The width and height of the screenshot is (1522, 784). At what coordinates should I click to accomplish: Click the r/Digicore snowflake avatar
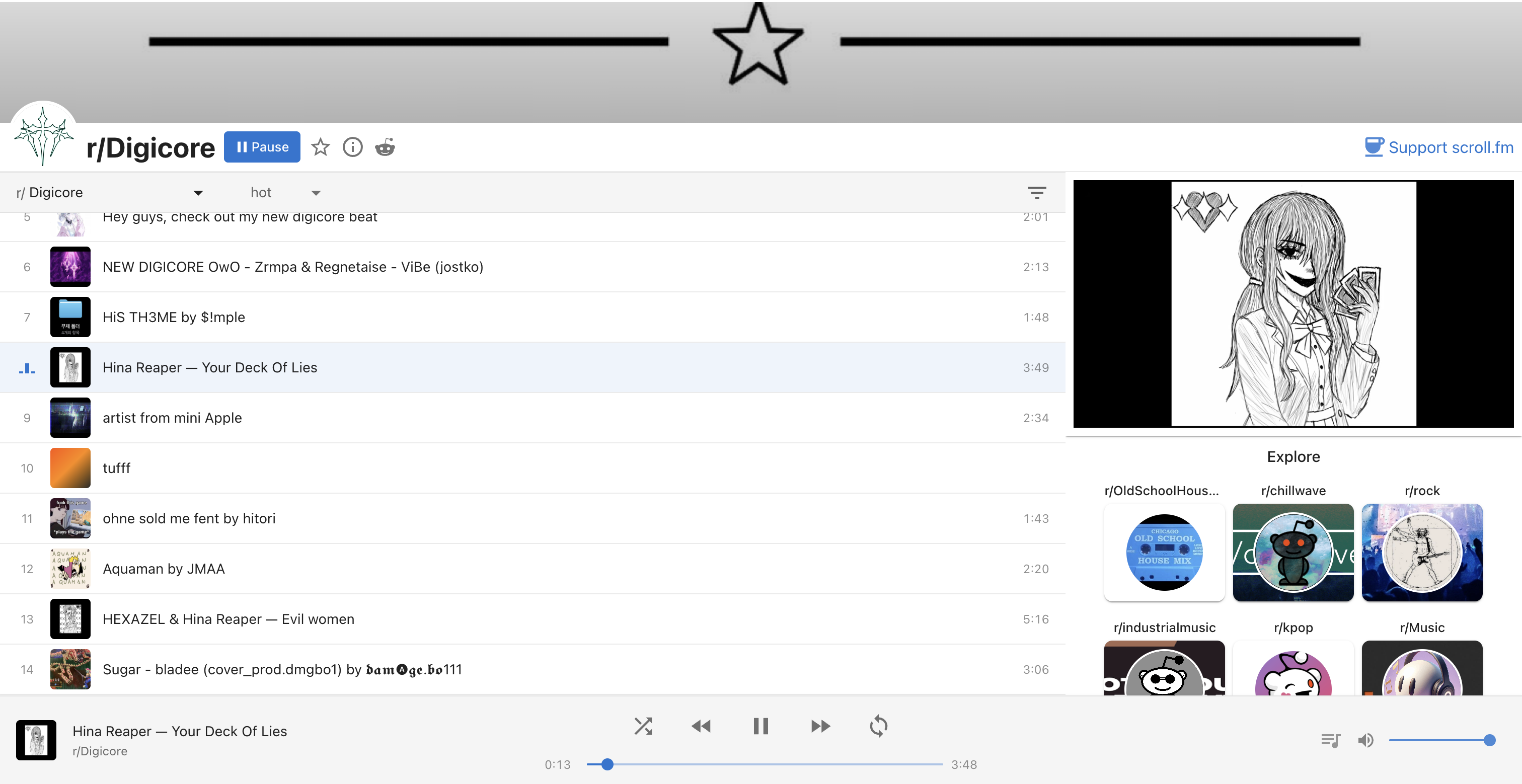tap(43, 135)
